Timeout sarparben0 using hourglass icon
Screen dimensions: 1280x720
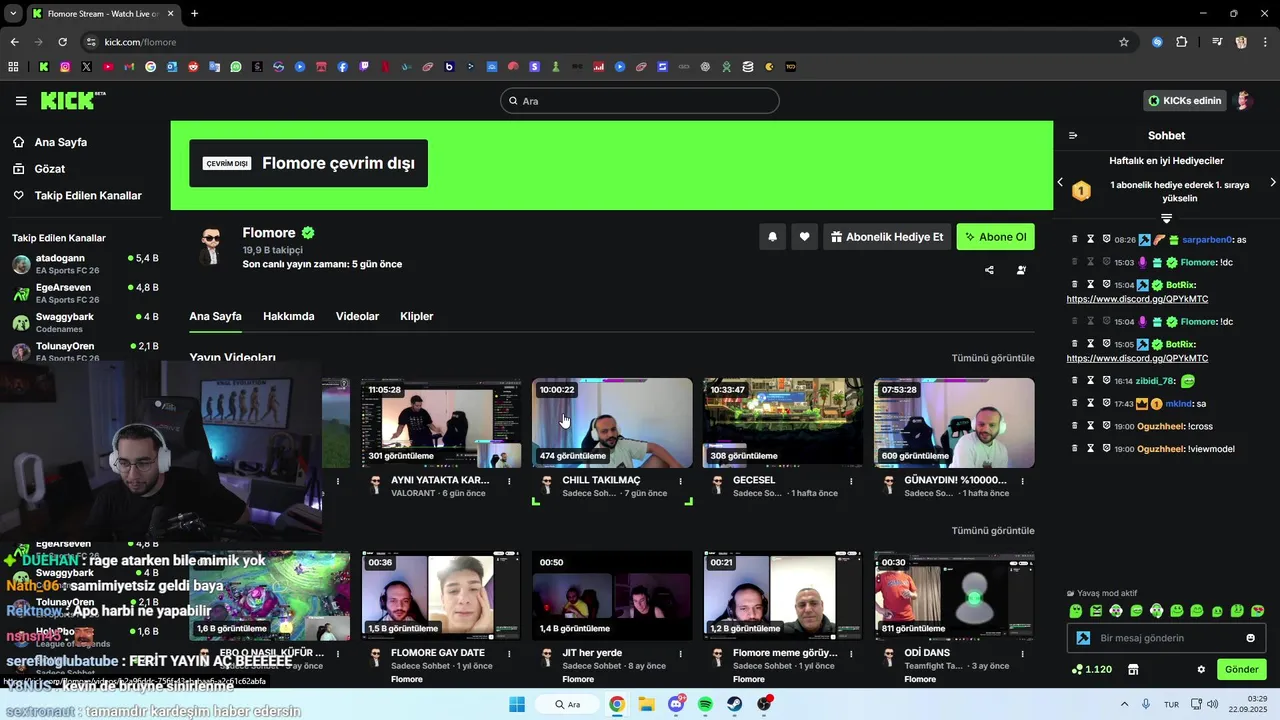click(x=1091, y=240)
